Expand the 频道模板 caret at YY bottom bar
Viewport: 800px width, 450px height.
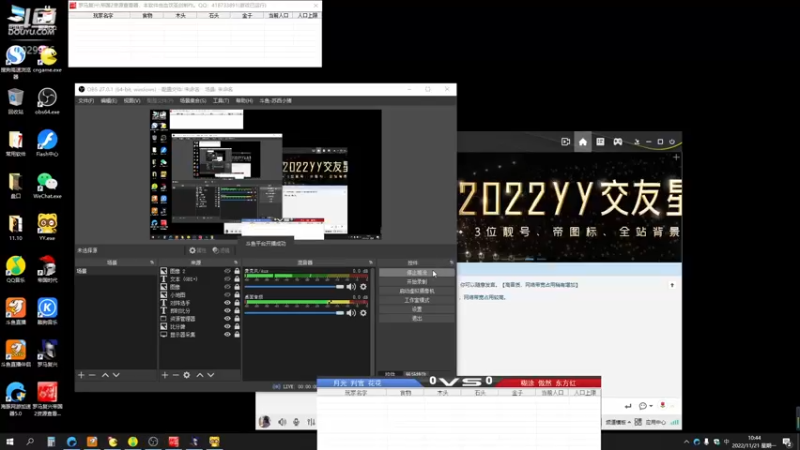(x=629, y=422)
